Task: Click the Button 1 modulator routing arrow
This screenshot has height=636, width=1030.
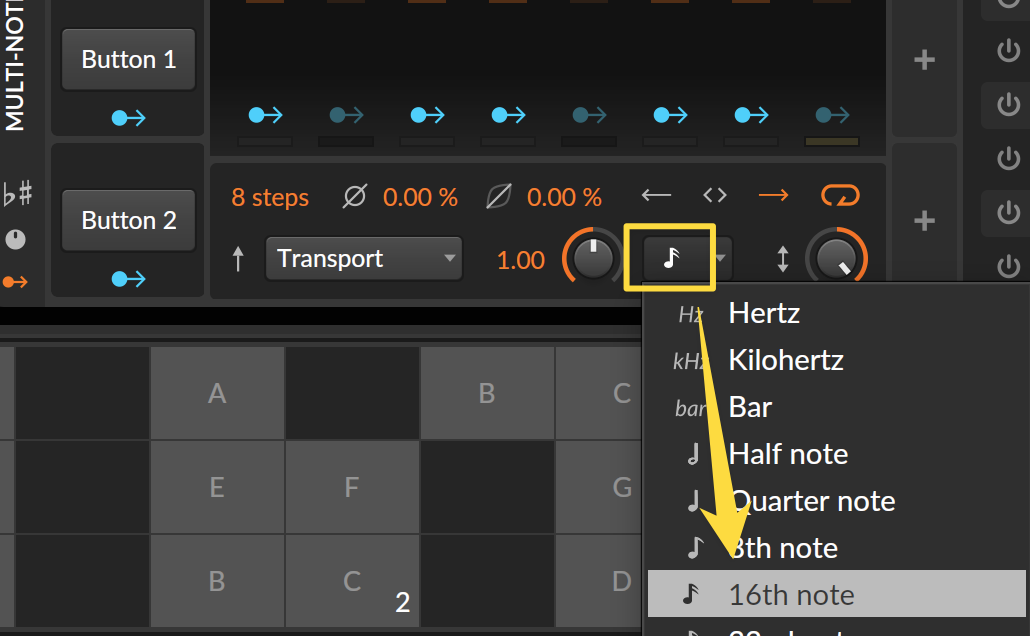Action: (129, 118)
